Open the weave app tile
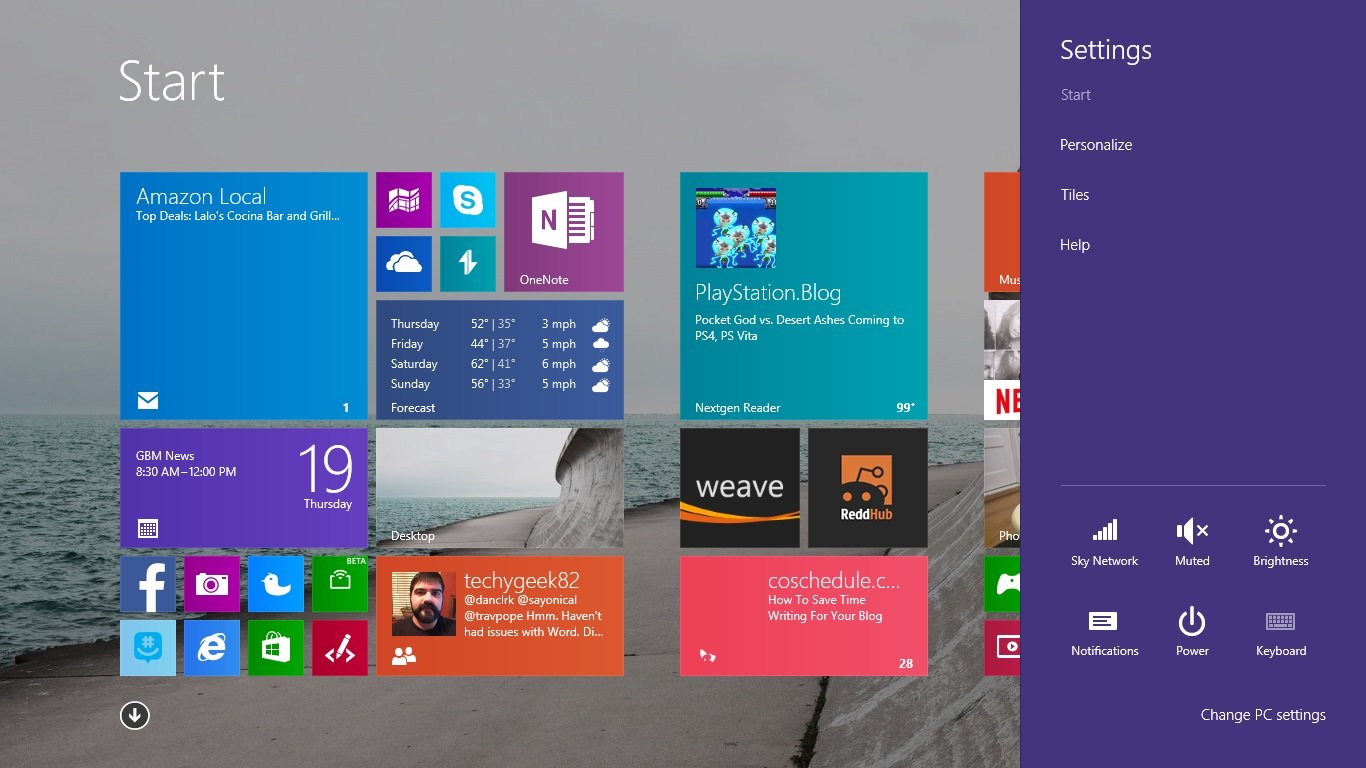Image resolution: width=1366 pixels, height=768 pixels. [x=740, y=488]
